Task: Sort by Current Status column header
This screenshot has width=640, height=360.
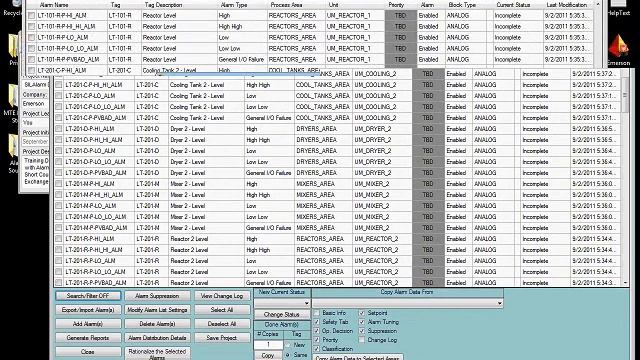Action: tap(513, 5)
